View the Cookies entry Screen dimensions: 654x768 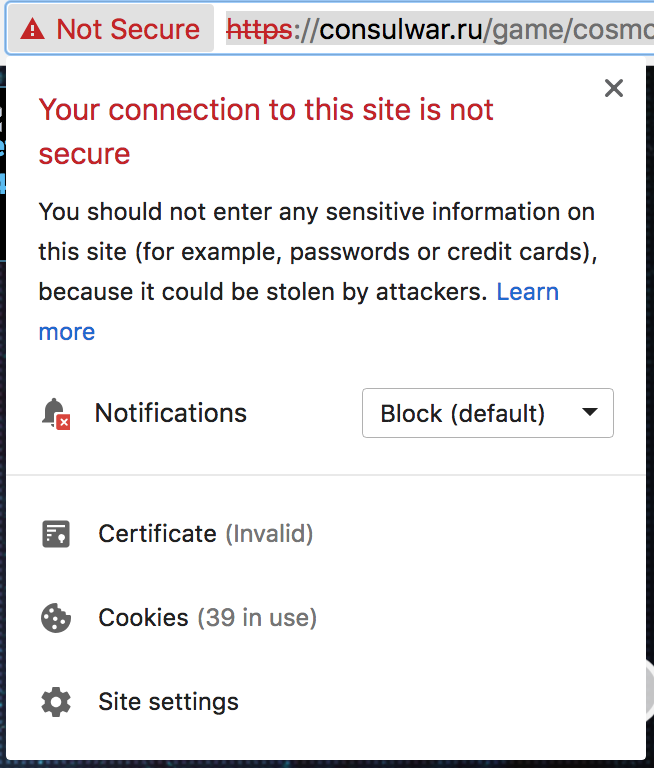[x=143, y=618]
